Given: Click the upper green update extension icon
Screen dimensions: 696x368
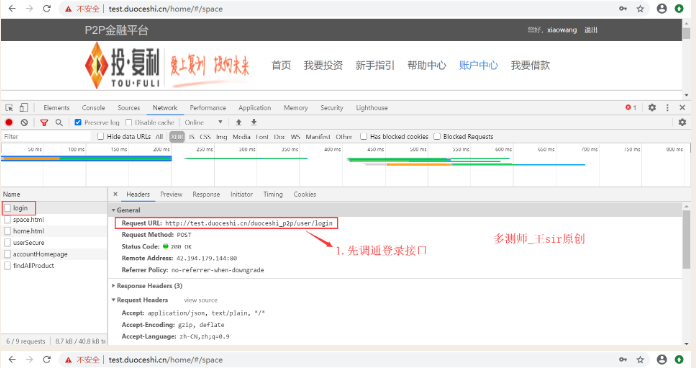Looking at the screenshot, I should coord(679,8).
